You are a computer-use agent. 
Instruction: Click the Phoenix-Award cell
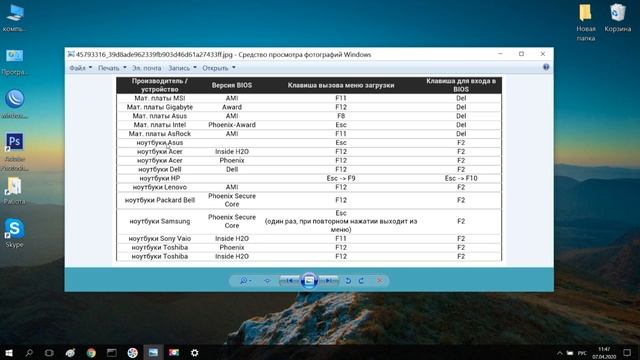click(x=232, y=125)
